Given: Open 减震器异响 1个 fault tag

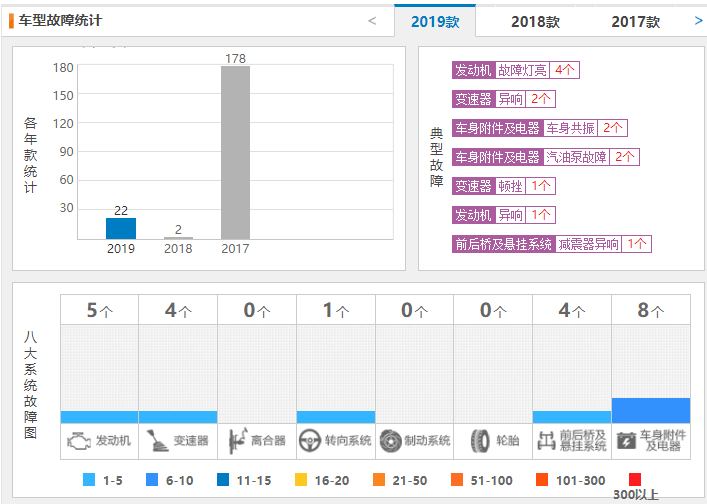Looking at the screenshot, I should pyautogui.click(x=552, y=244).
